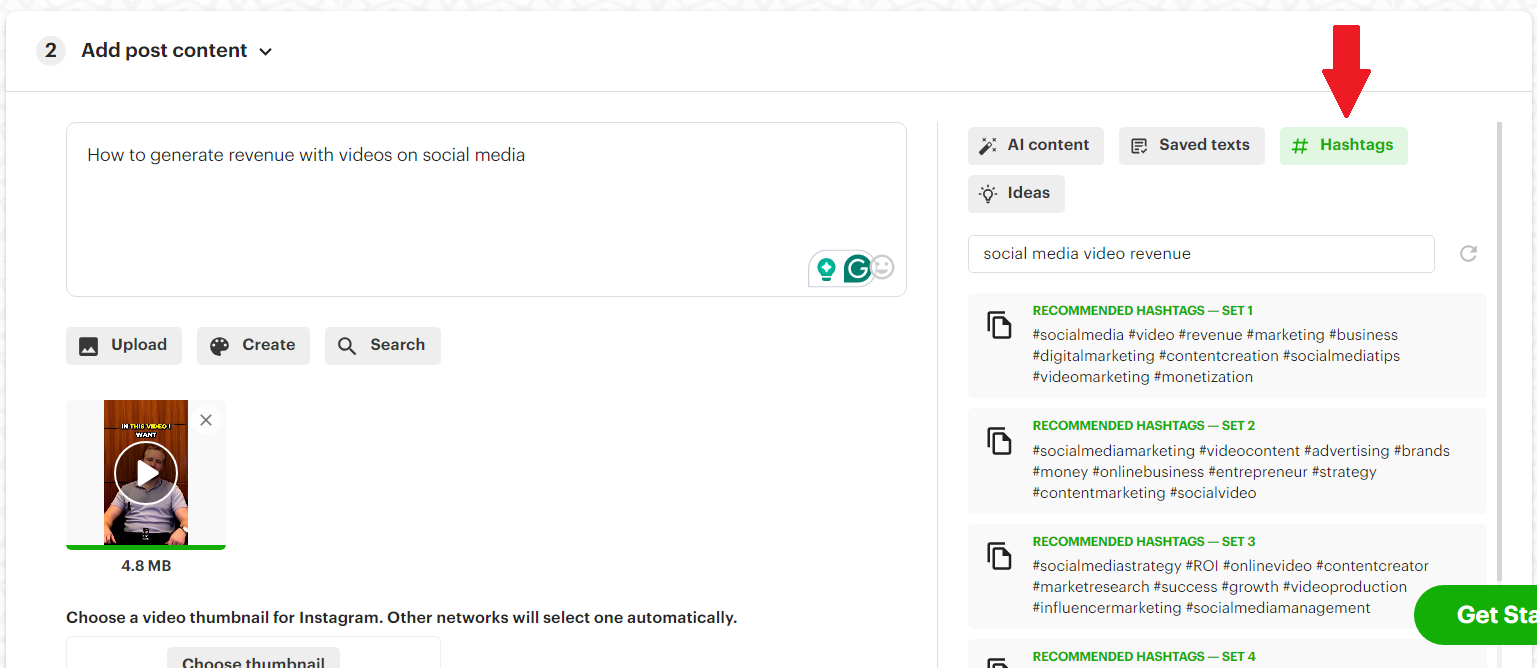The height and width of the screenshot is (668, 1537).
Task: Open the Ideas tab
Action: (x=1016, y=194)
